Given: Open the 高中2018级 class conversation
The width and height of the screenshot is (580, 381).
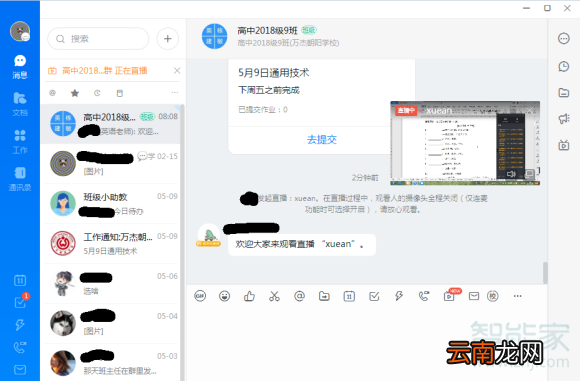Looking at the screenshot, I should [x=111, y=124].
